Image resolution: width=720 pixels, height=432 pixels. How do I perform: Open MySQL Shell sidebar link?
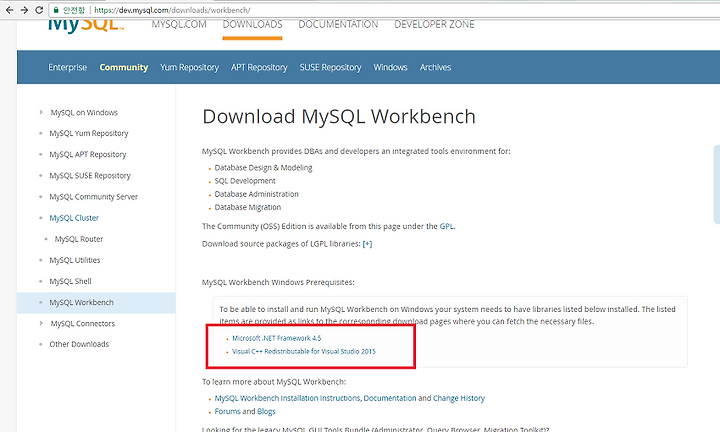[x=70, y=281]
